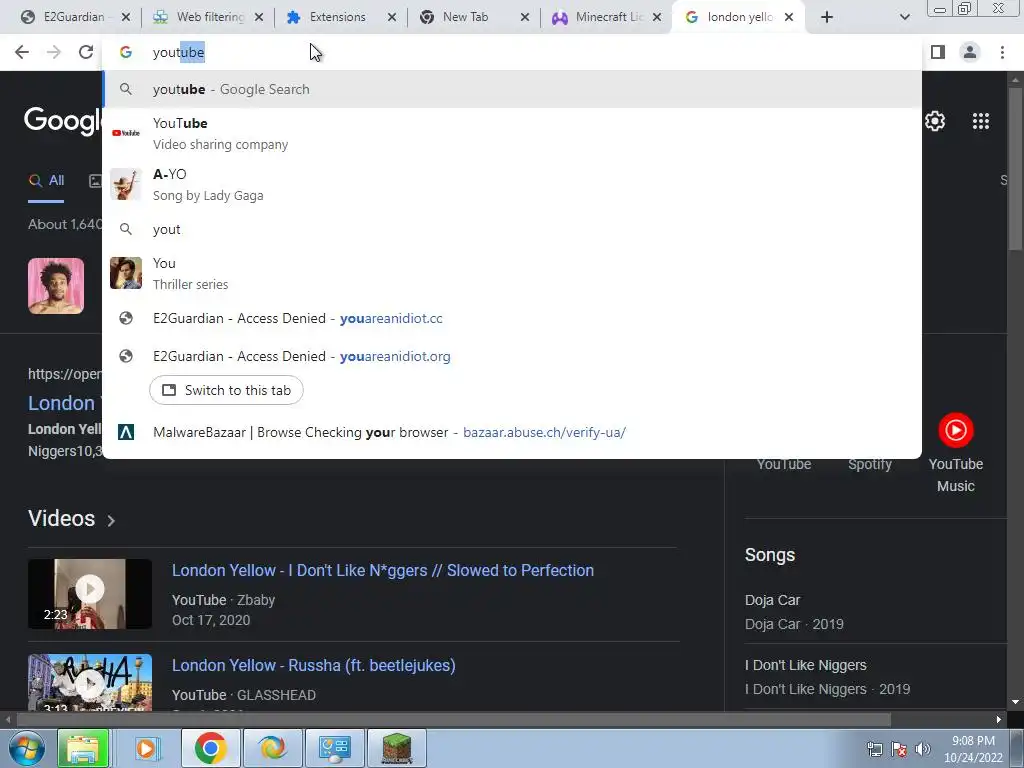Image resolution: width=1024 pixels, height=768 pixels.
Task: Click the taskbar clock and date
Action: (973, 749)
